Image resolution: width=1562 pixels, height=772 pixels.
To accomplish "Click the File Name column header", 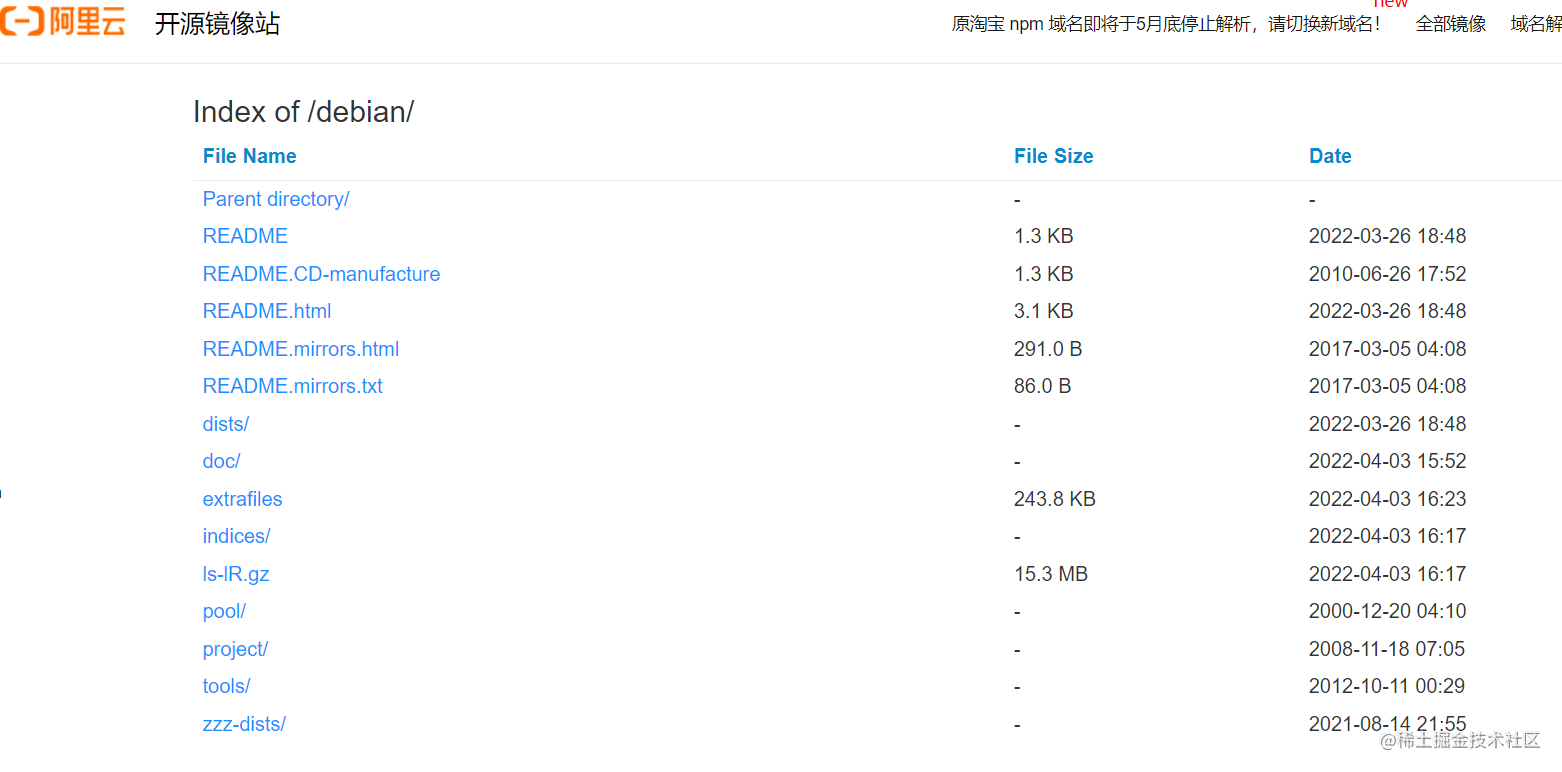I will pyautogui.click(x=249, y=156).
